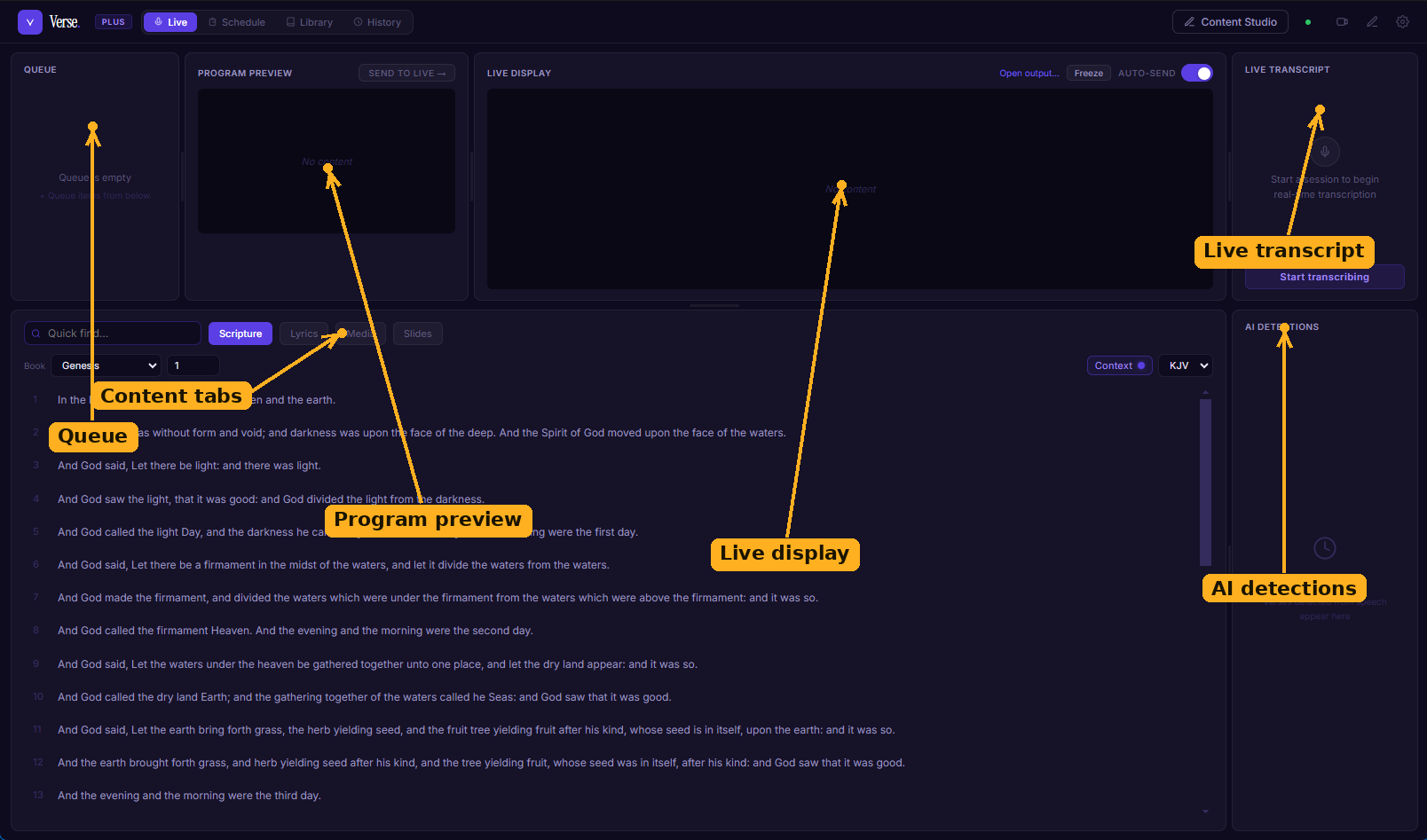
Task: Switch to the Live tab
Action: (170, 22)
